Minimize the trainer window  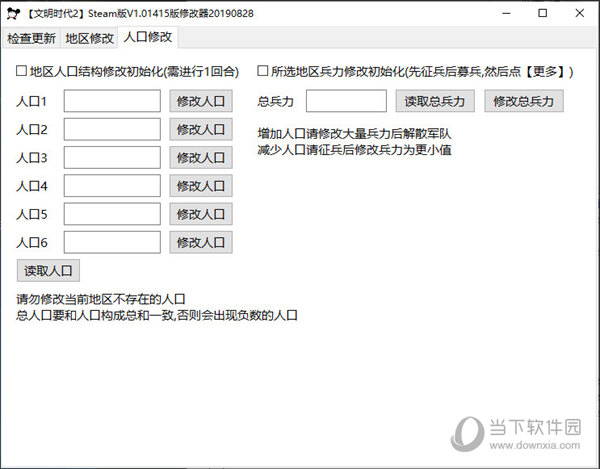507,13
